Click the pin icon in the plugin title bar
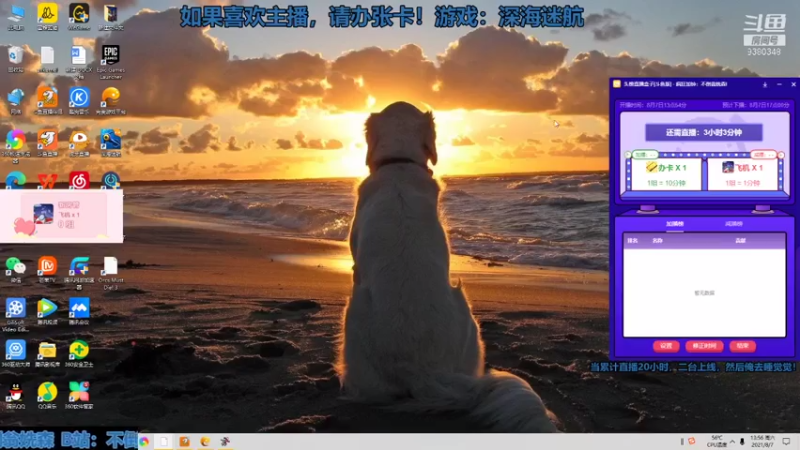 [765, 84]
